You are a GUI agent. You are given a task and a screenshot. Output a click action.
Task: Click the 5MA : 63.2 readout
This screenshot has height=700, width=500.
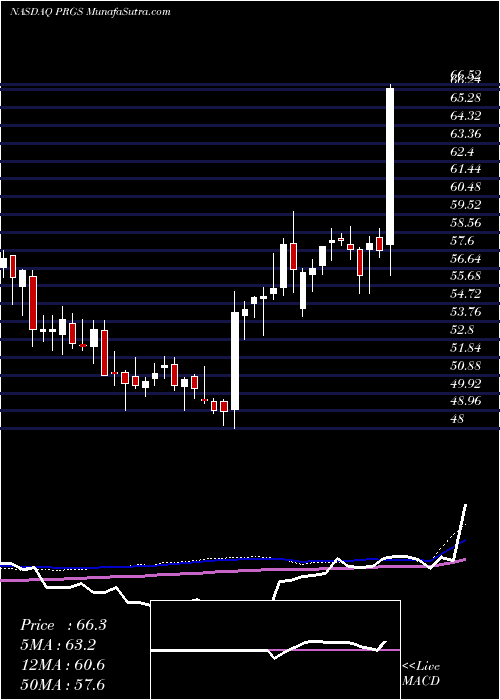(58, 645)
